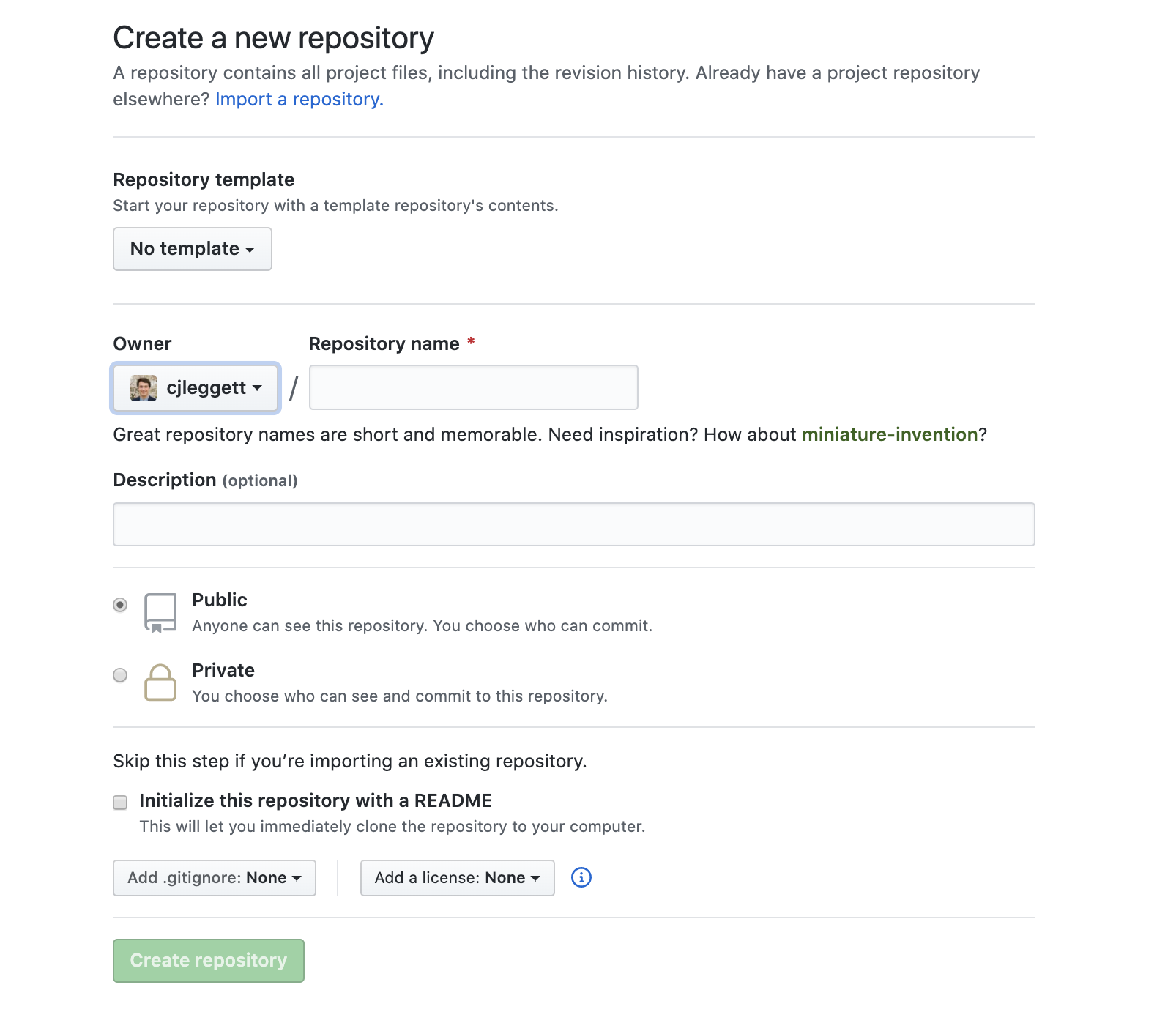Use the miniature-invention name suggestion
Screen dimensions: 1176x1012
pos(890,435)
